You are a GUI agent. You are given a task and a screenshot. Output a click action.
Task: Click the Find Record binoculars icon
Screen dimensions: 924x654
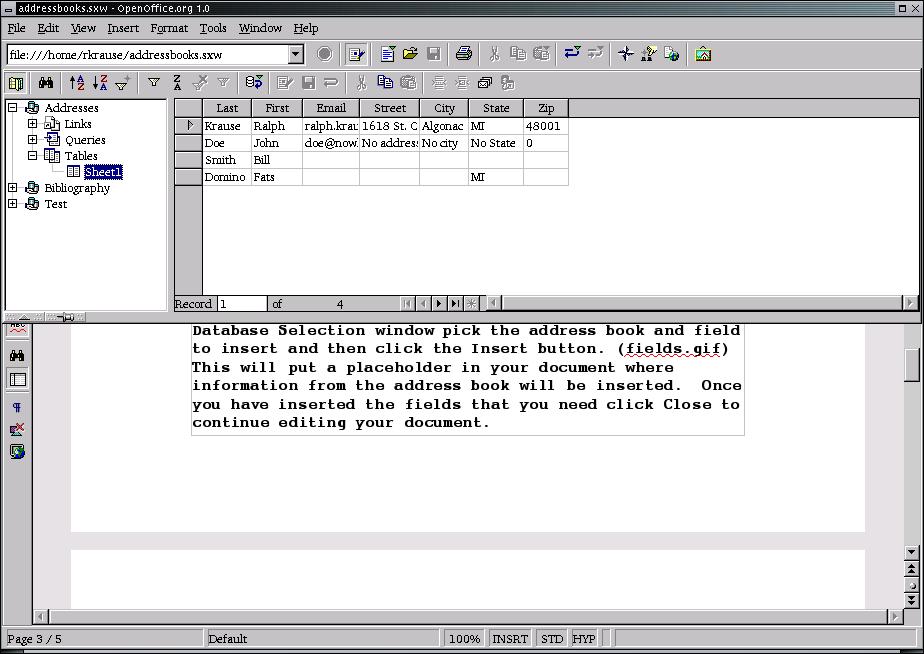tap(46, 83)
